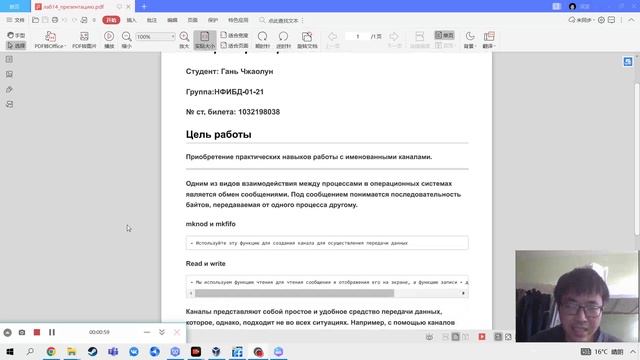Select double page mode
The image size is (640, 360).
[x=444, y=45]
